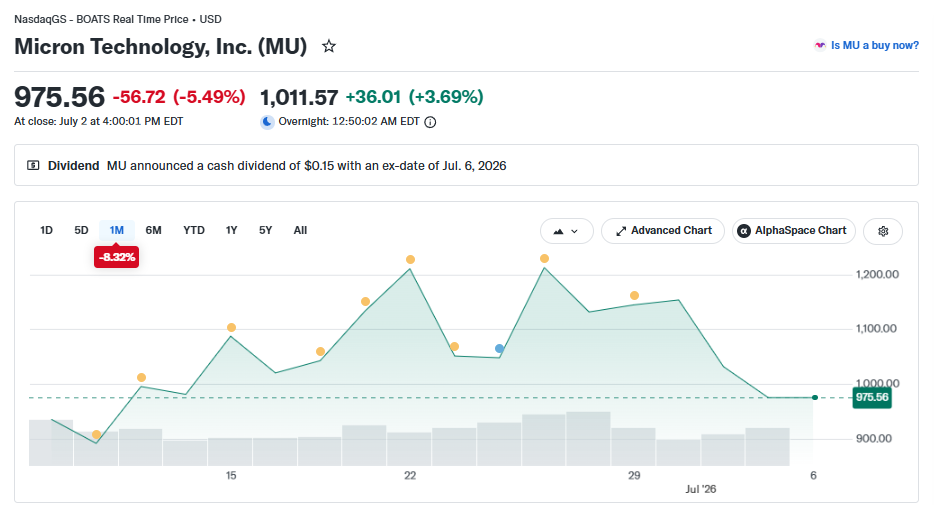Viewport: 934px width, 505px height.
Task: Click the +36.01 (+3.69%) overnight change
Action: click(415, 96)
